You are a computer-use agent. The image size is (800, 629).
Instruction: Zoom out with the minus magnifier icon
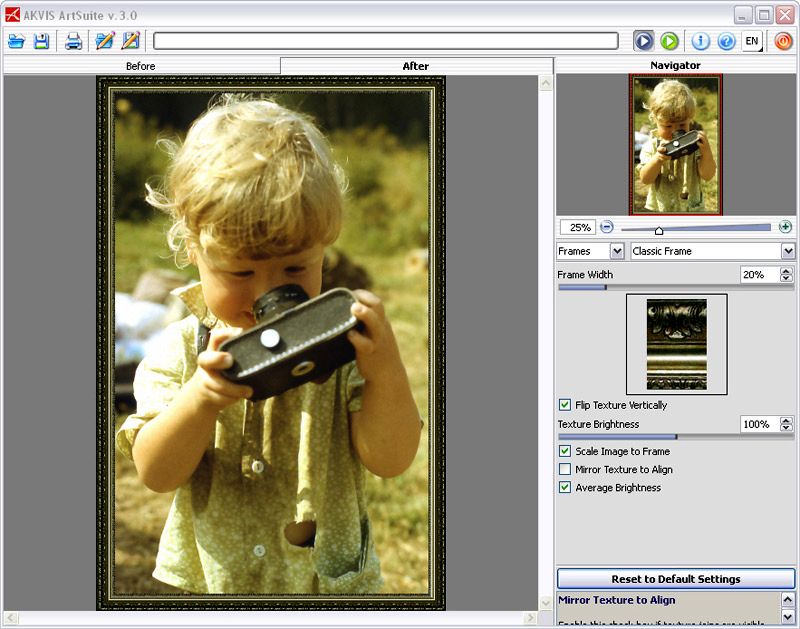pos(607,227)
